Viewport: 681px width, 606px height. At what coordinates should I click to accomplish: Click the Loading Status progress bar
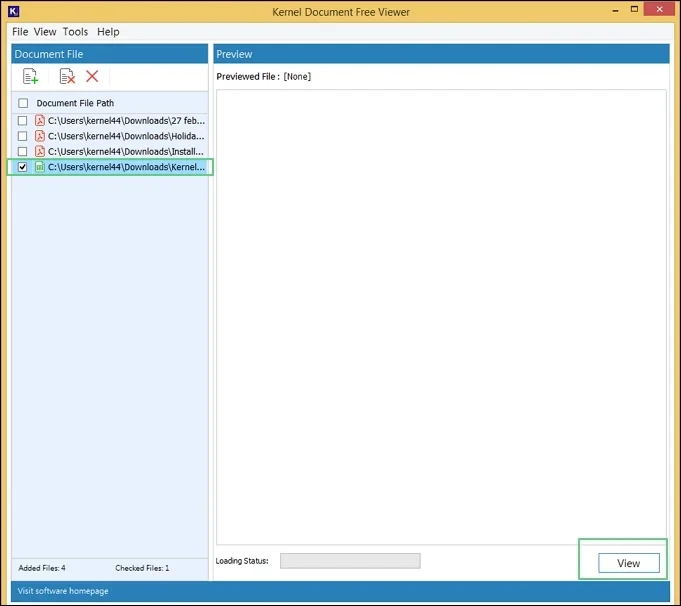pos(350,561)
